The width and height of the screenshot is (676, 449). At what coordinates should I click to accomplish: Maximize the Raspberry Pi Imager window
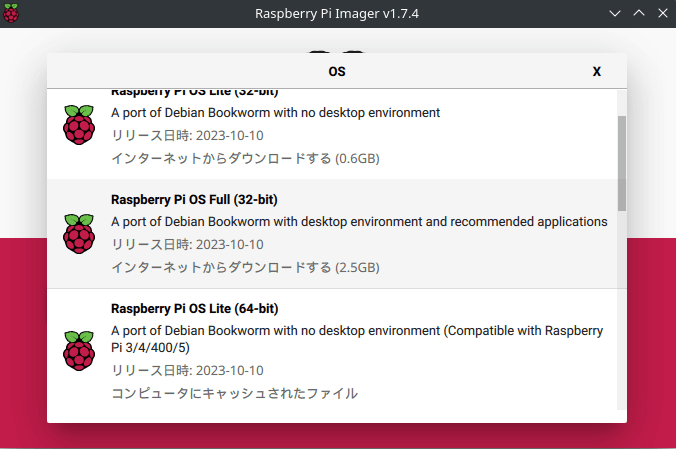click(639, 13)
